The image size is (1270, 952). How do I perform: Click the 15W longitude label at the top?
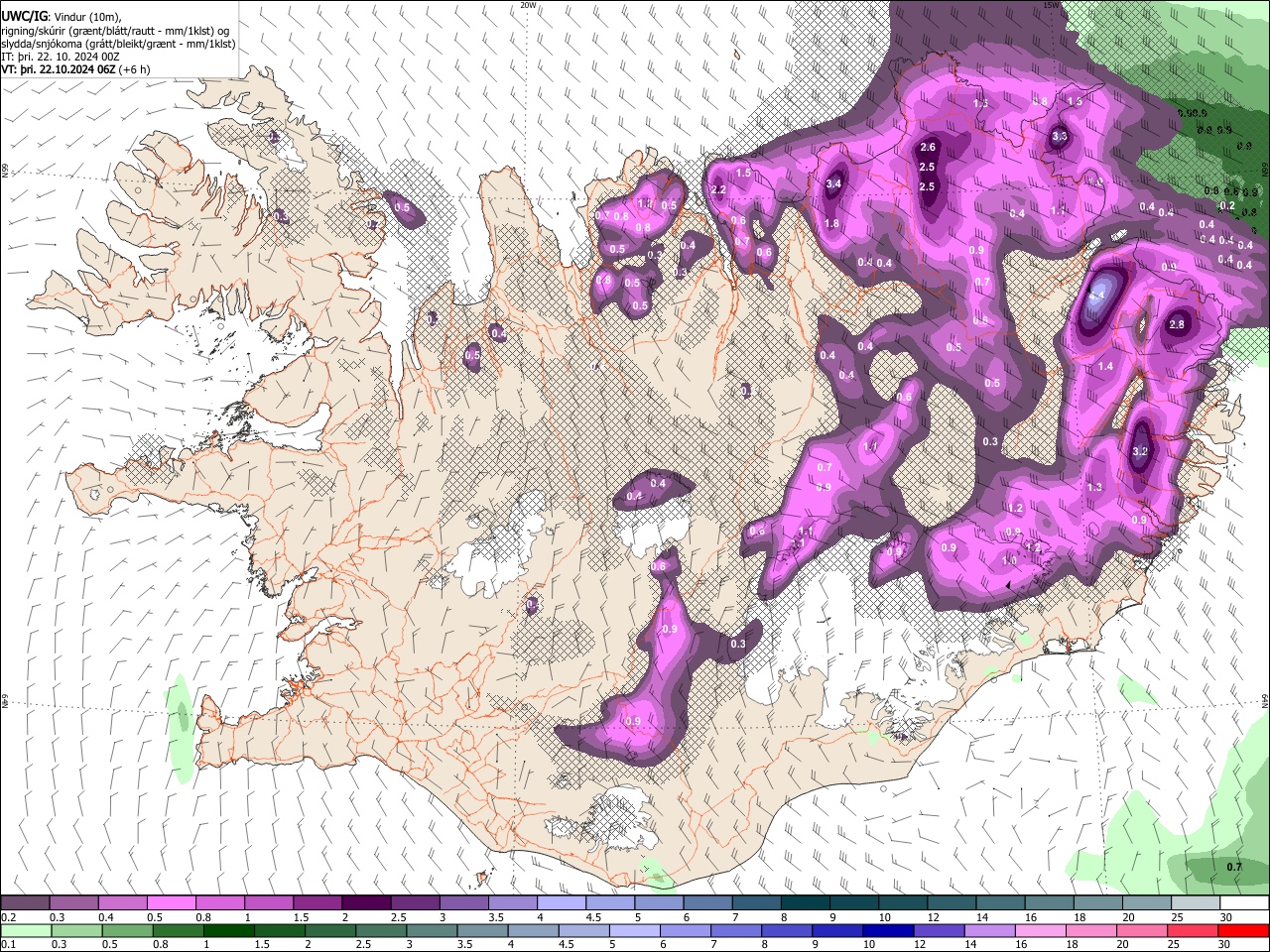pos(1052,5)
